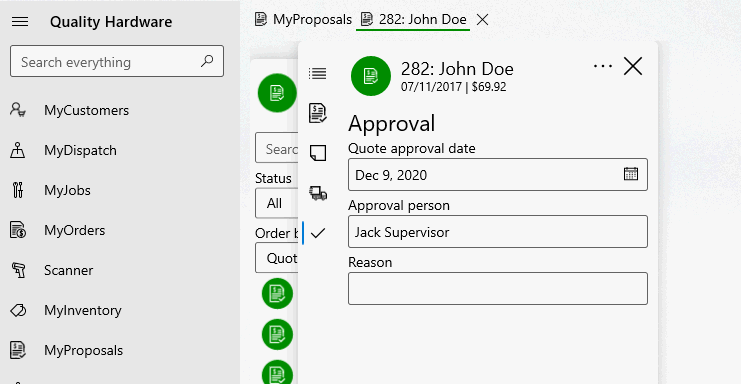Click the Quote approval date field
The width and height of the screenshot is (741, 384).
tap(498, 175)
